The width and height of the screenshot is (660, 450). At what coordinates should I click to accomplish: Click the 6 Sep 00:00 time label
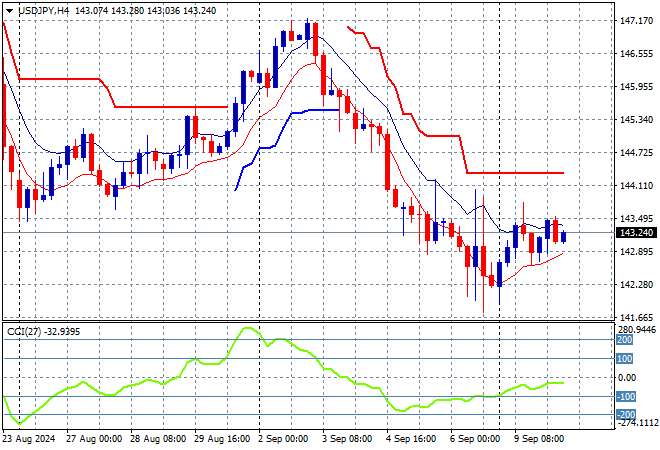pyautogui.click(x=475, y=439)
